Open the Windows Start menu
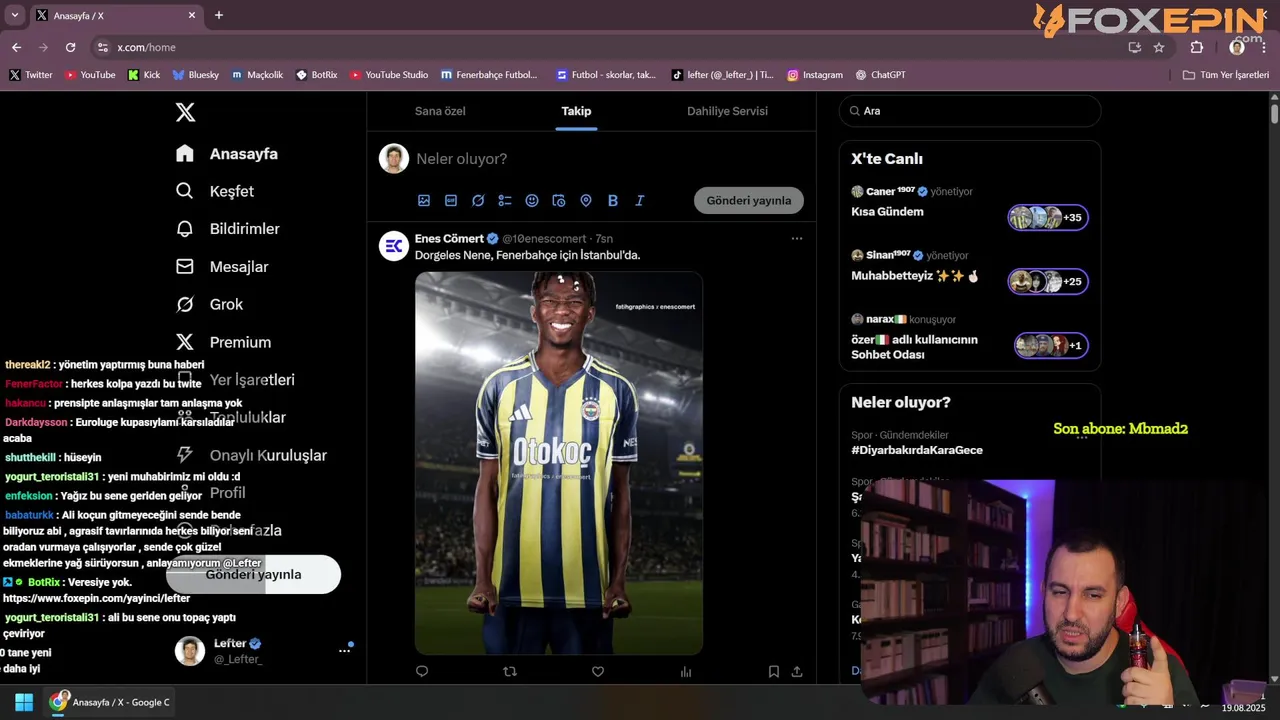1280x720 pixels. [24, 702]
